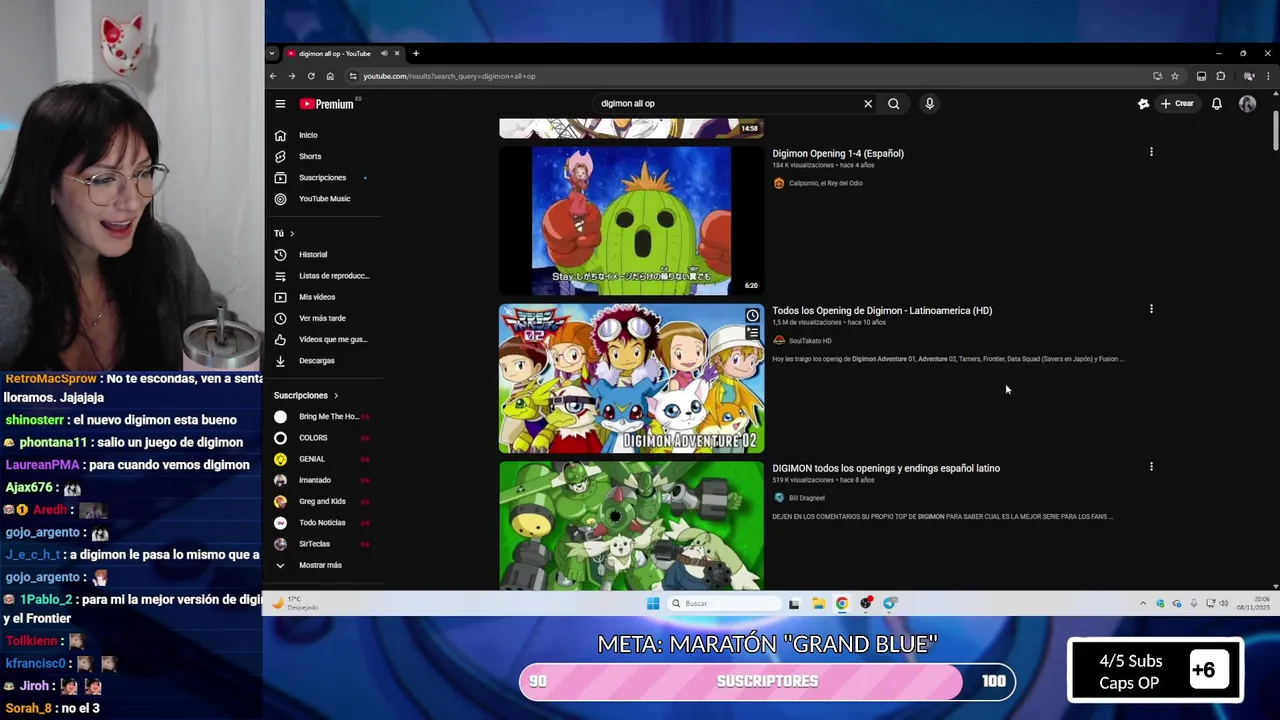Bookmark this page with the star
This screenshot has height=720, width=1280.
tap(1175, 76)
